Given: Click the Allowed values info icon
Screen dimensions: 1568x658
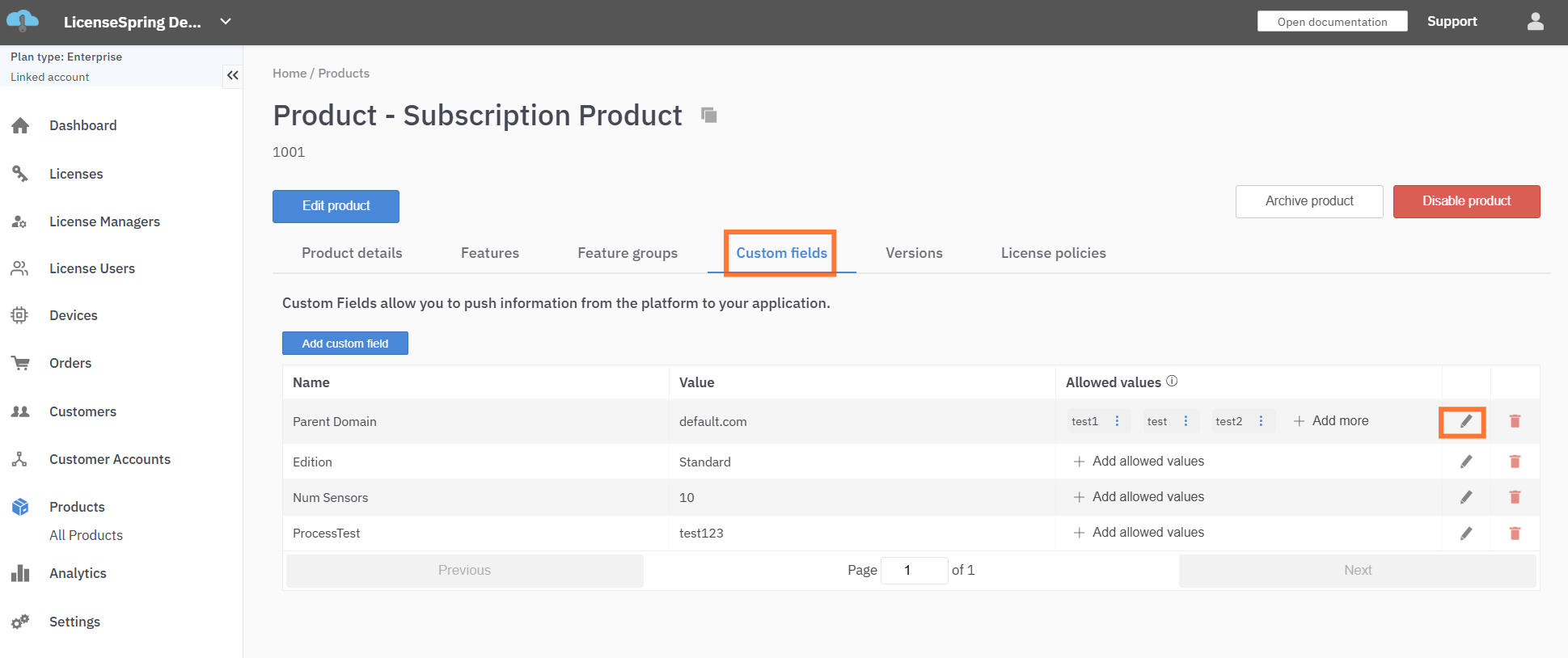Looking at the screenshot, I should (x=1172, y=382).
